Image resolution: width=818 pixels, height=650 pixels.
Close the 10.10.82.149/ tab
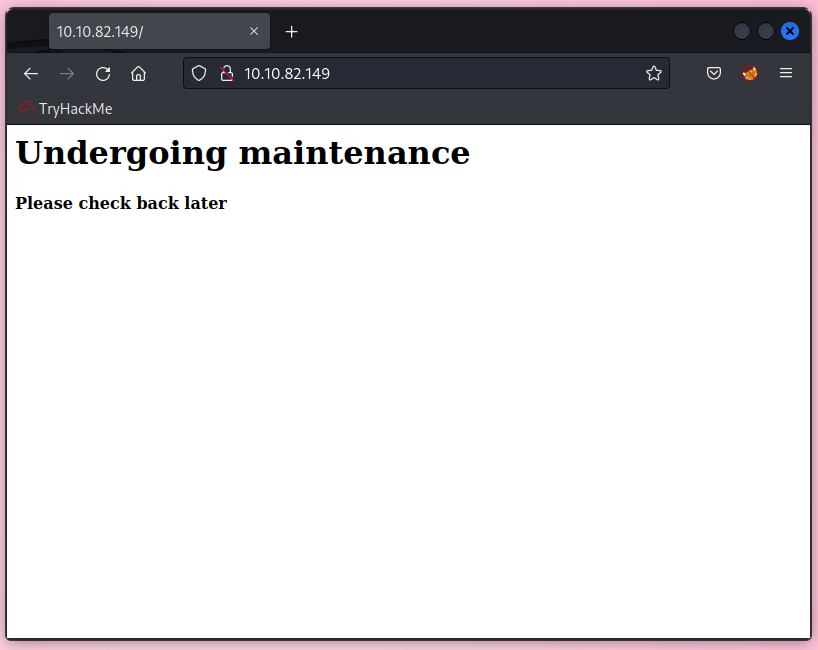pyautogui.click(x=254, y=31)
